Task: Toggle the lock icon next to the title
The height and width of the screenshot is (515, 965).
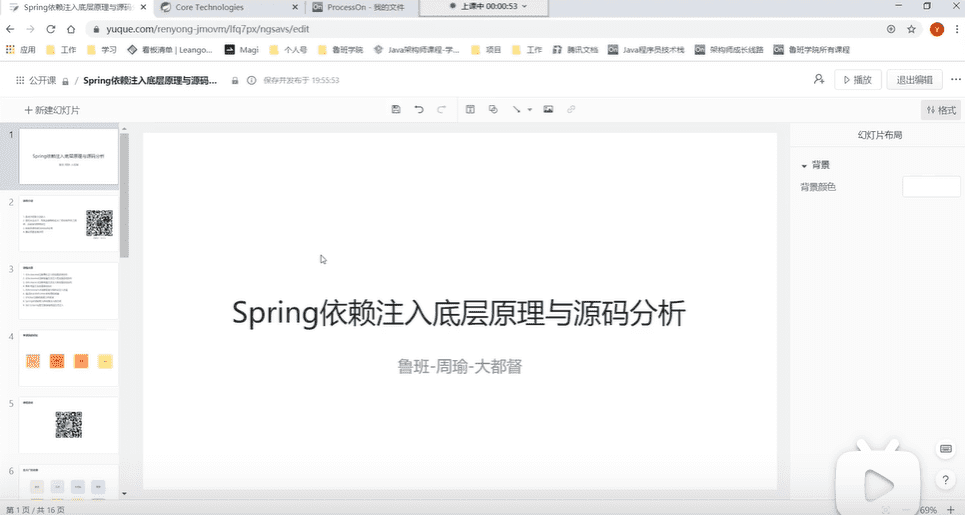Action: pos(235,81)
